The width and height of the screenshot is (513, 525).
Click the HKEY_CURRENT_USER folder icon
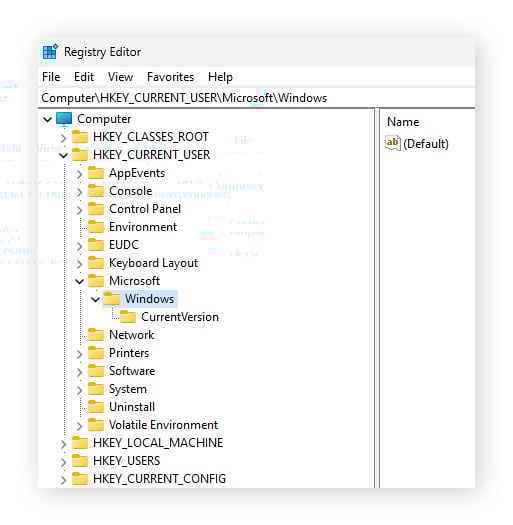click(x=80, y=155)
